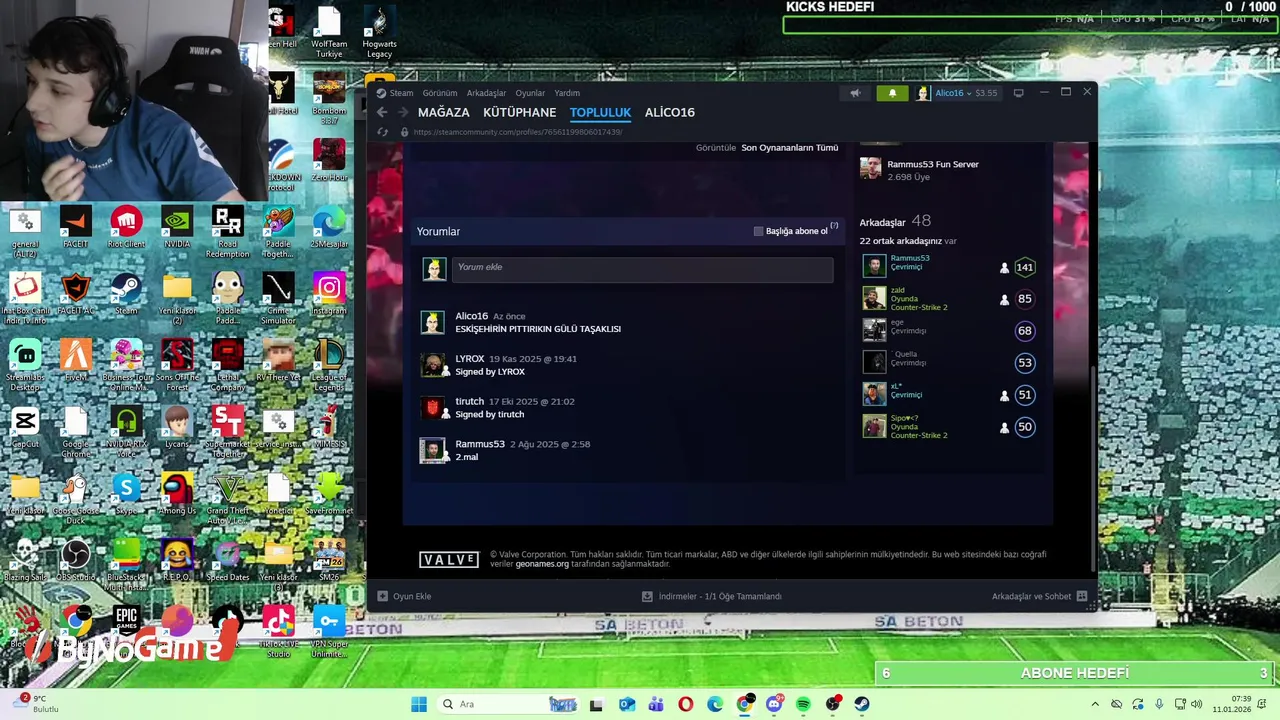Select the Among Us desktop icon

click(177, 494)
